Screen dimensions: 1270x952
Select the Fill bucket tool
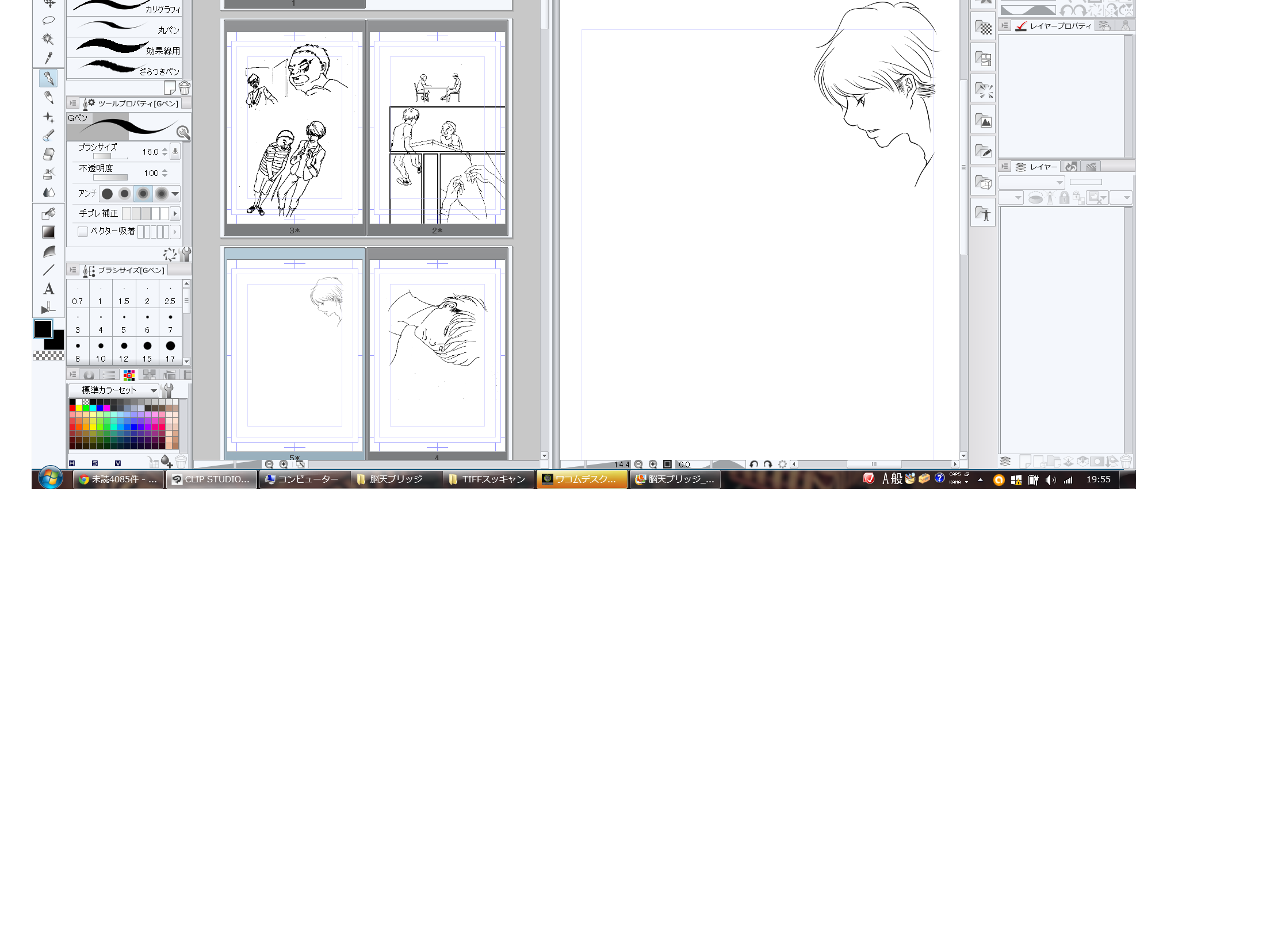(x=49, y=213)
